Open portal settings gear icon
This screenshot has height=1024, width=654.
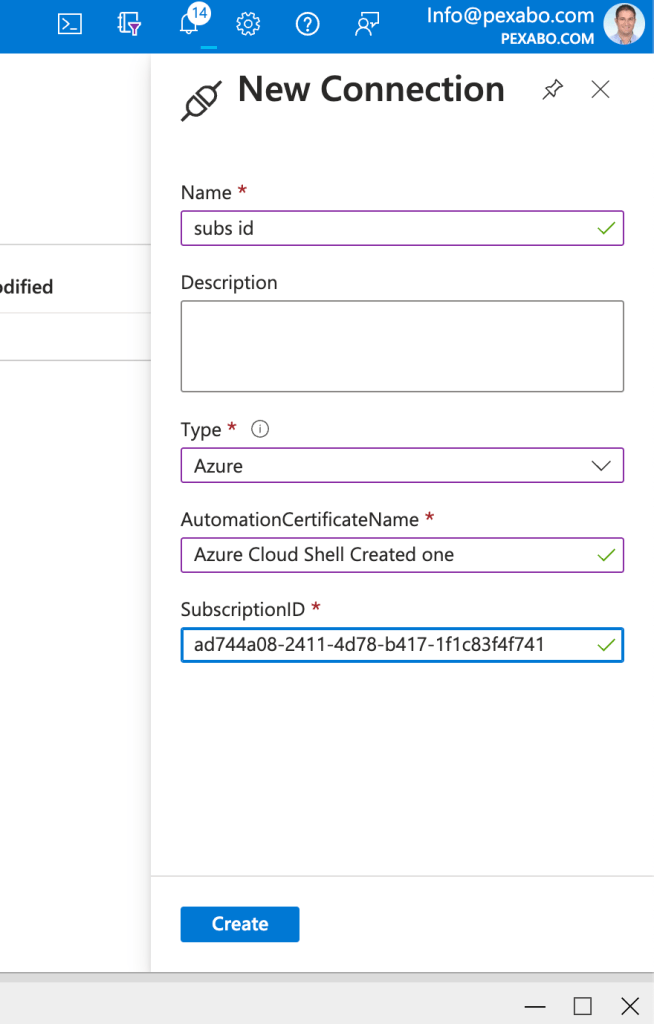pos(248,24)
